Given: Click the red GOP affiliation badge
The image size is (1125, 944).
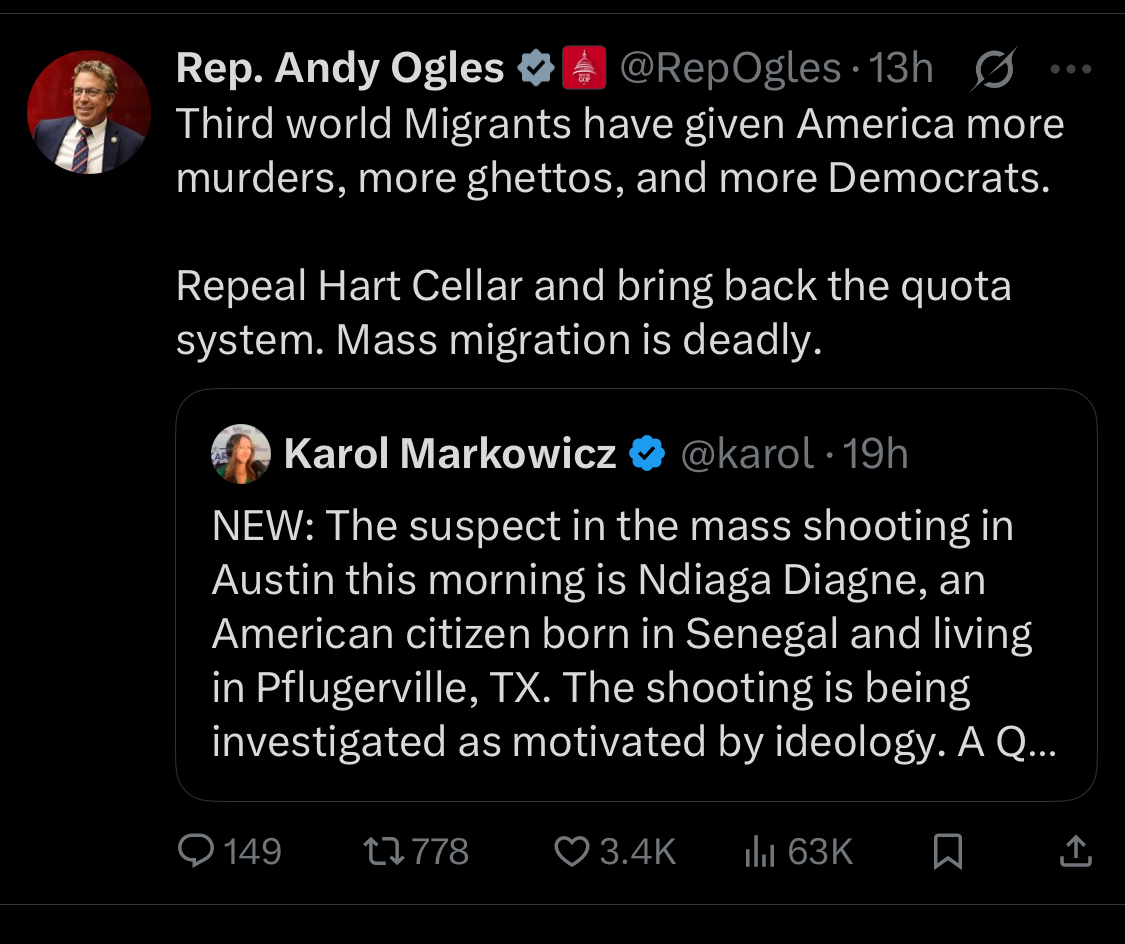Looking at the screenshot, I should (x=585, y=69).
